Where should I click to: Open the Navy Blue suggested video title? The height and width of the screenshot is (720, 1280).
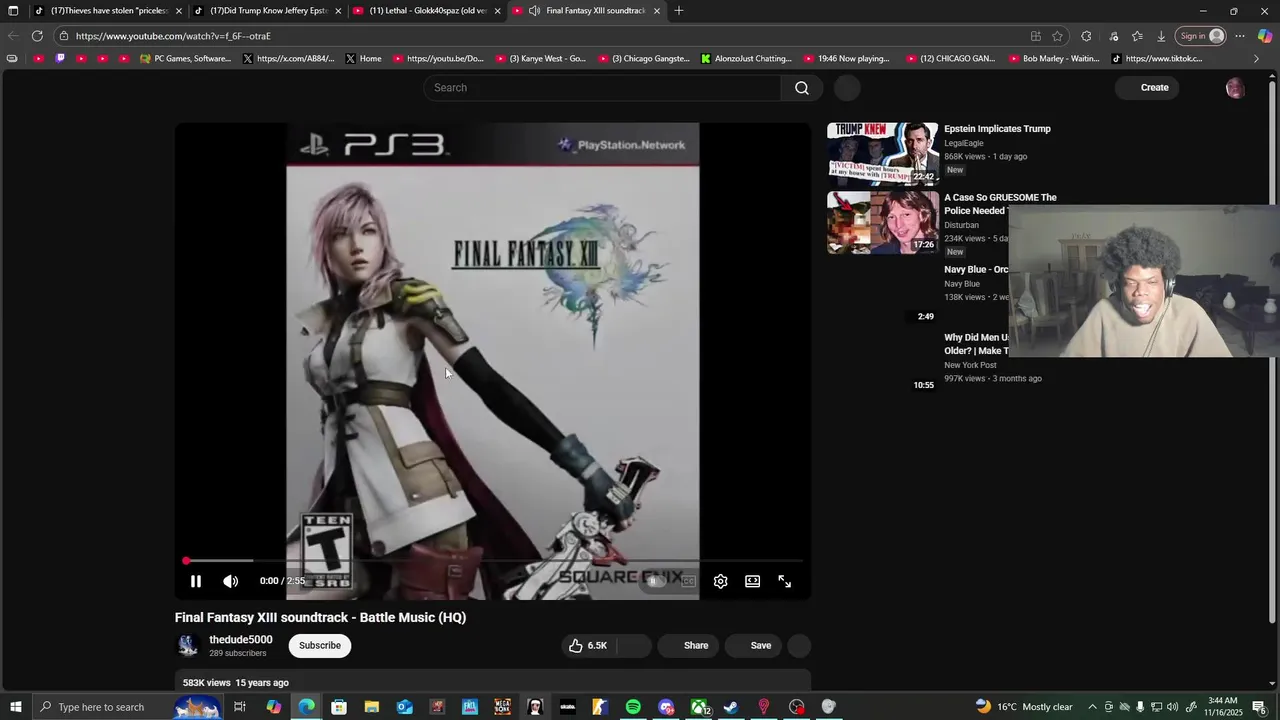[x=976, y=270]
